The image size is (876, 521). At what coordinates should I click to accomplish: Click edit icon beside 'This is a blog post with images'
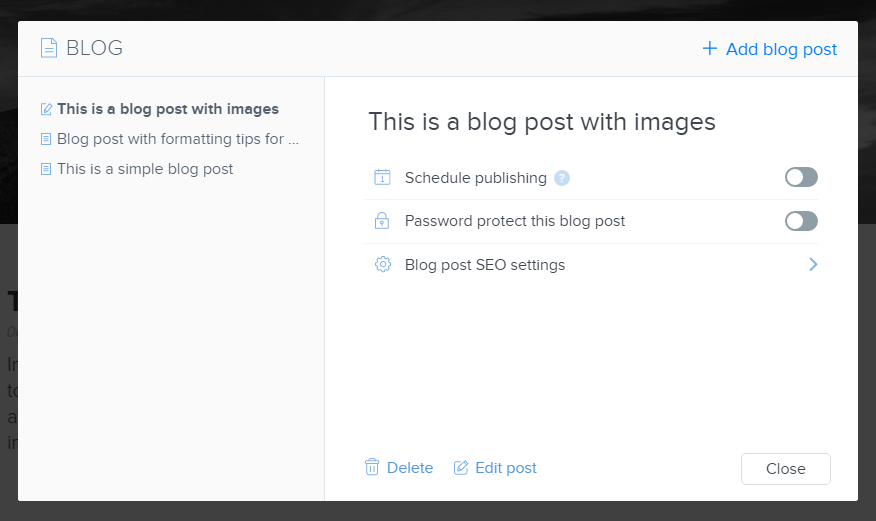[46, 109]
